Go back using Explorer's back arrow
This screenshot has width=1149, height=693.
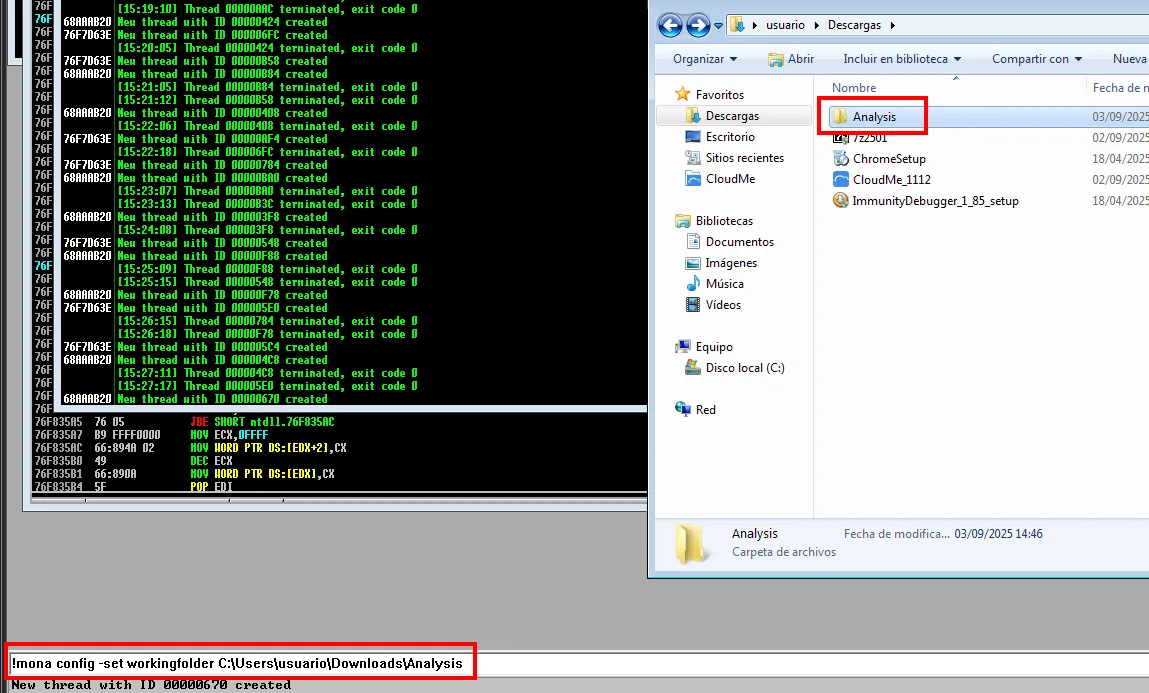tap(670, 26)
